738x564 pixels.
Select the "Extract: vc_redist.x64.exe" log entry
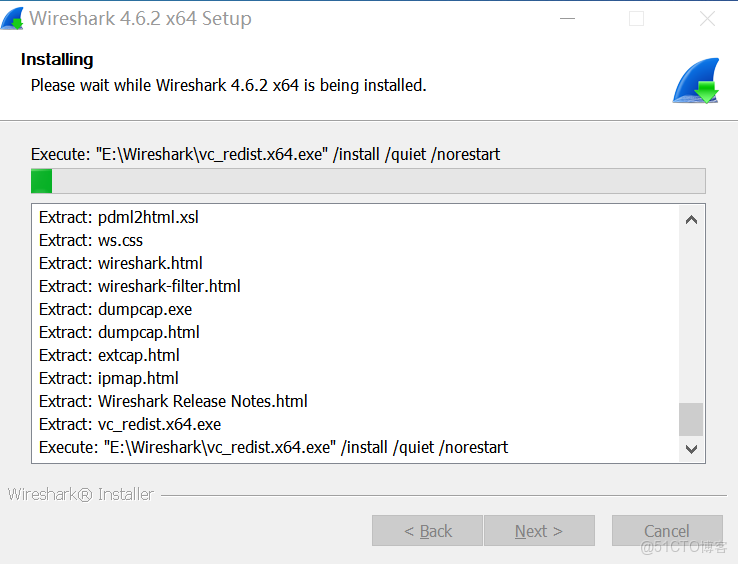coord(130,424)
